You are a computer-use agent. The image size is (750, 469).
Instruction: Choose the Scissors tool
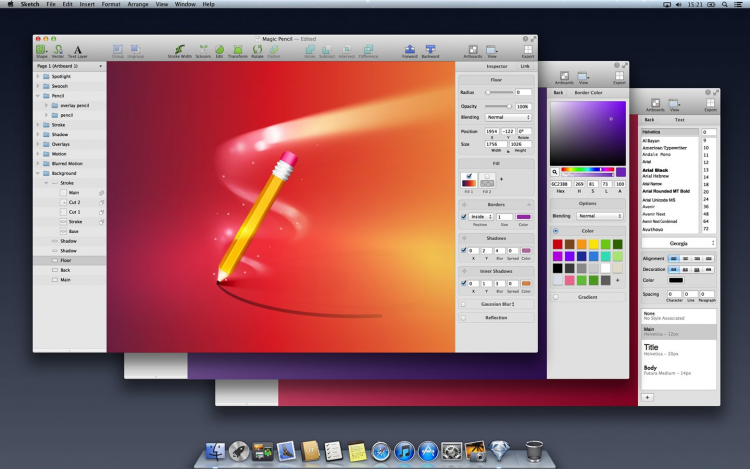pos(203,48)
